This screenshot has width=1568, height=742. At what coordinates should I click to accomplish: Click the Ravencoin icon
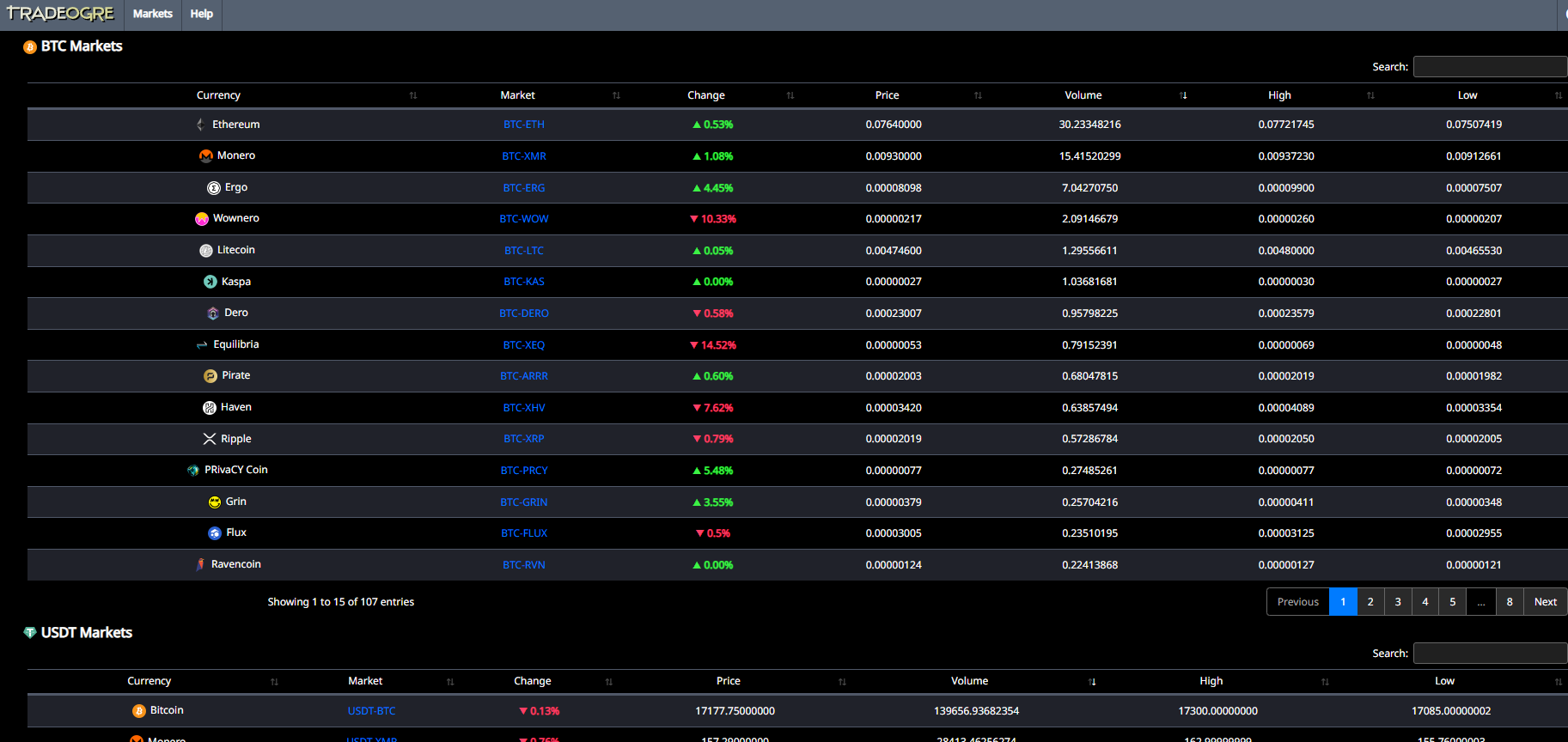pyautogui.click(x=200, y=564)
